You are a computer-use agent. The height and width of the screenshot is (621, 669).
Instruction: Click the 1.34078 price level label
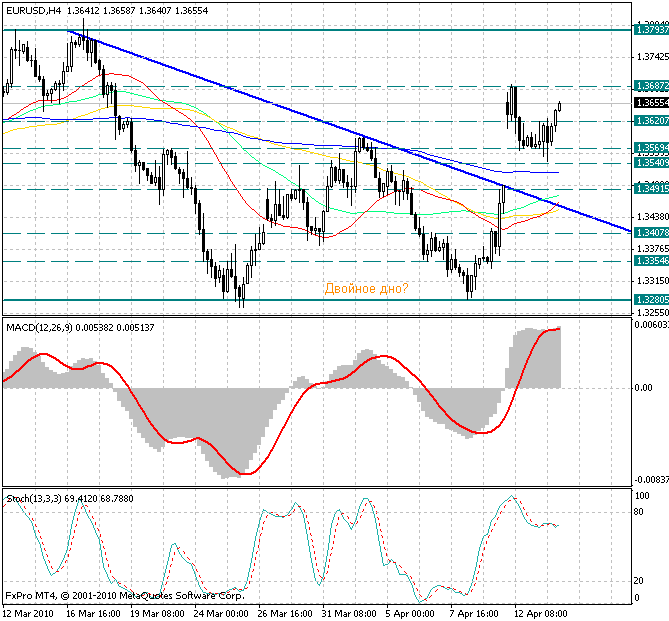[652, 233]
